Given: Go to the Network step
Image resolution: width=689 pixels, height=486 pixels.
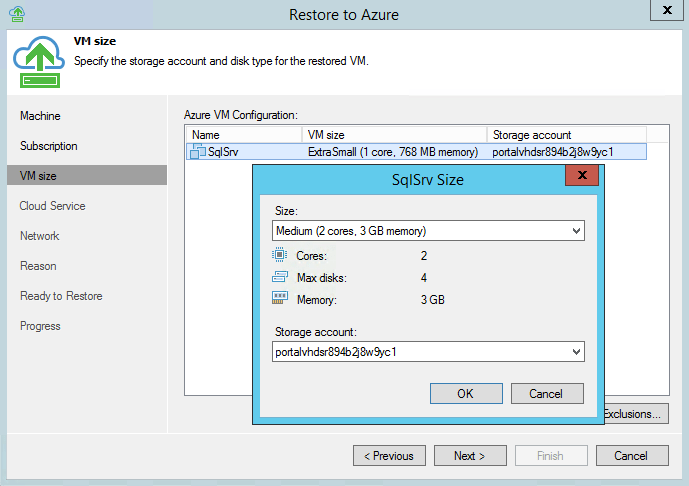Looking at the screenshot, I should (40, 236).
